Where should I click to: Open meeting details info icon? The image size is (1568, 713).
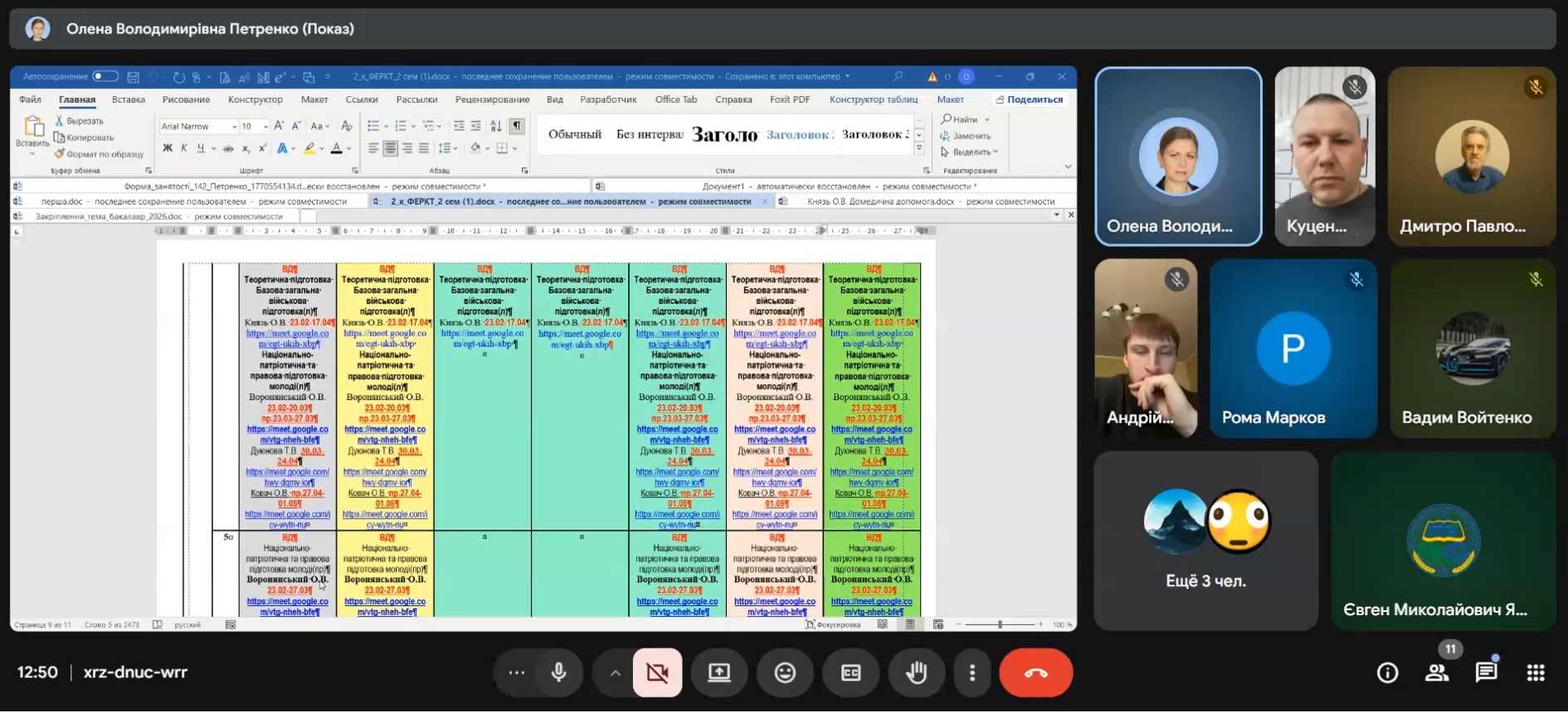click(1387, 673)
